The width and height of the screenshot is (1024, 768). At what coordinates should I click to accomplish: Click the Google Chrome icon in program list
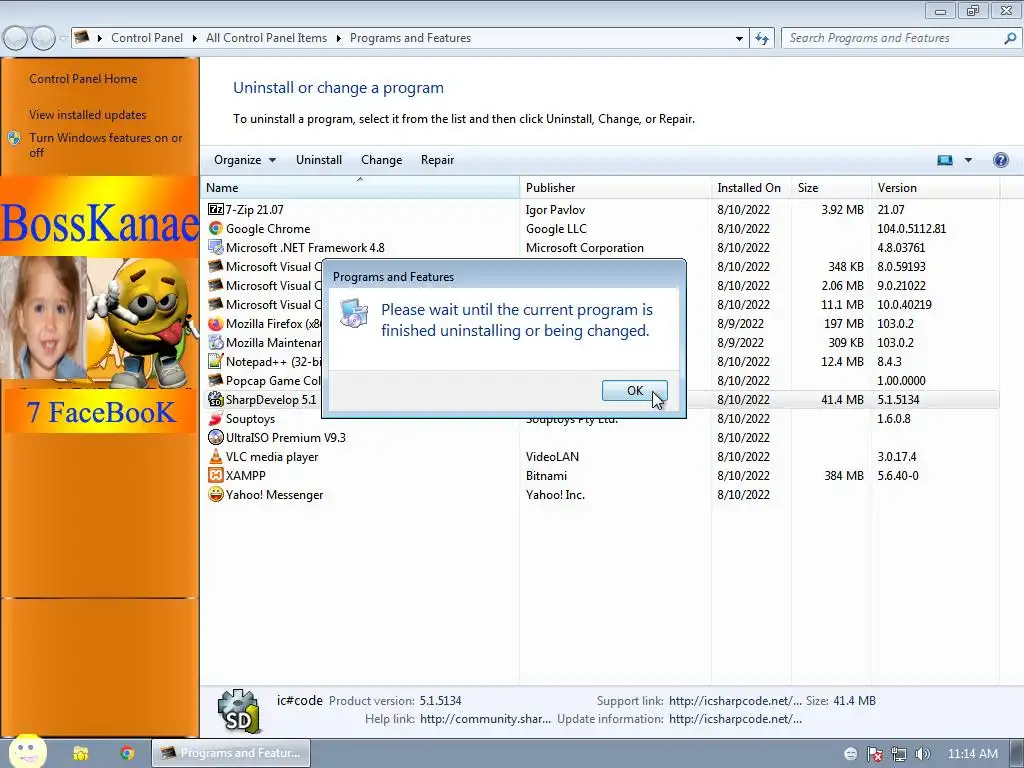[x=216, y=229]
